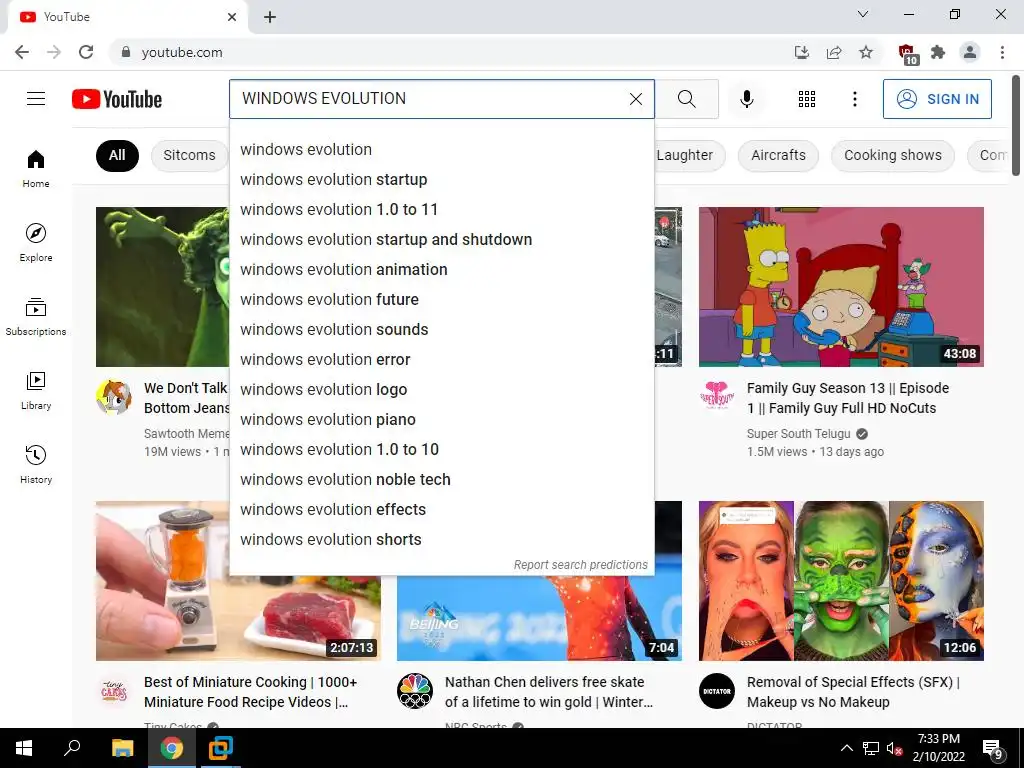Choose suggestion "windows evolution error"
Image resolution: width=1024 pixels, height=768 pixels.
point(442,360)
